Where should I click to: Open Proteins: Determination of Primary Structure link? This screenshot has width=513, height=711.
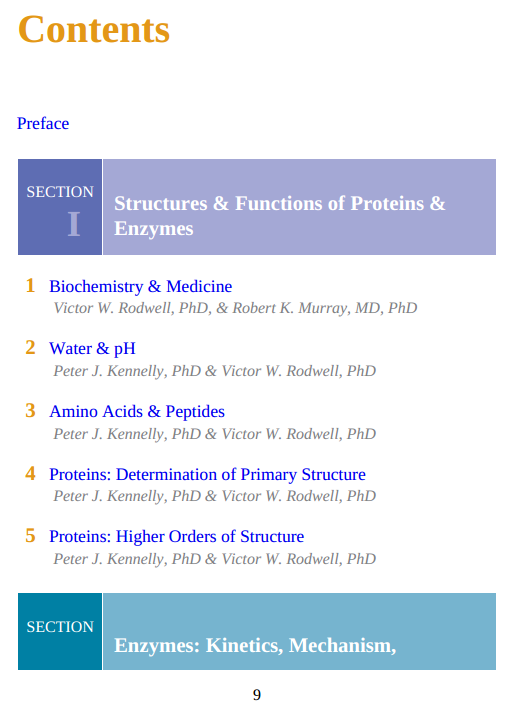tap(207, 474)
